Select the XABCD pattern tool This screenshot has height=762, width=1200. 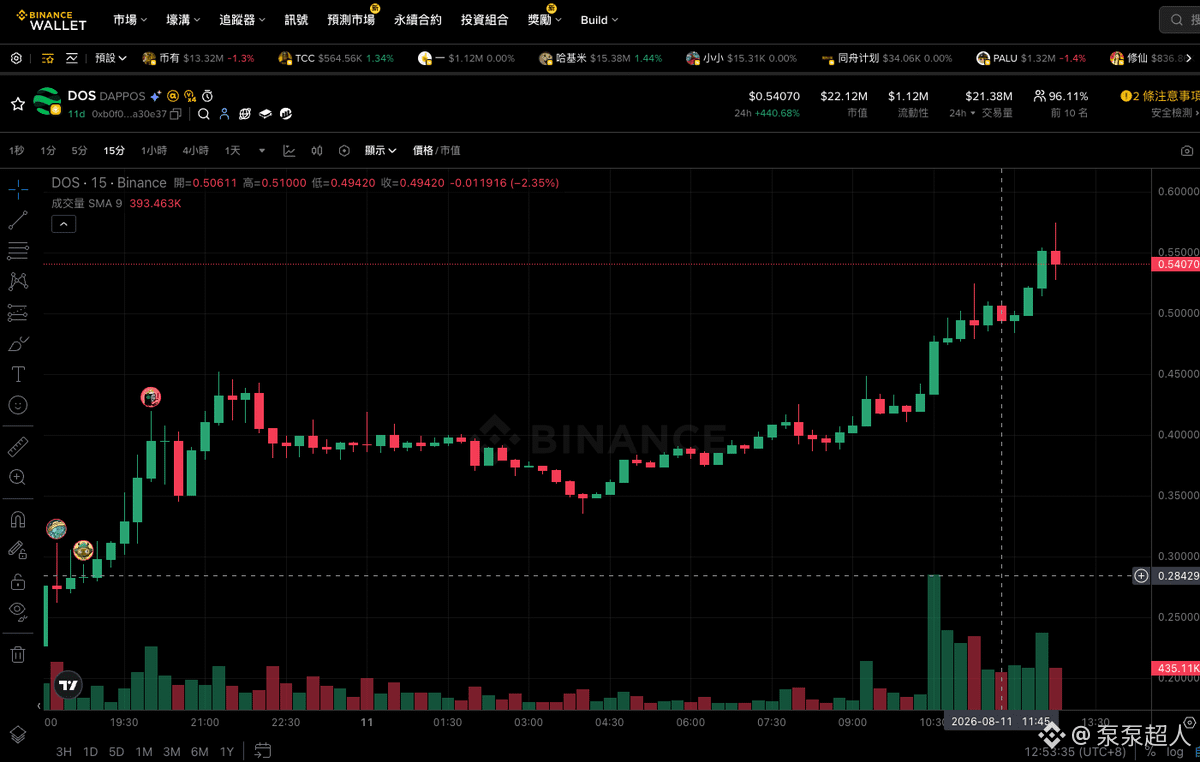18,282
